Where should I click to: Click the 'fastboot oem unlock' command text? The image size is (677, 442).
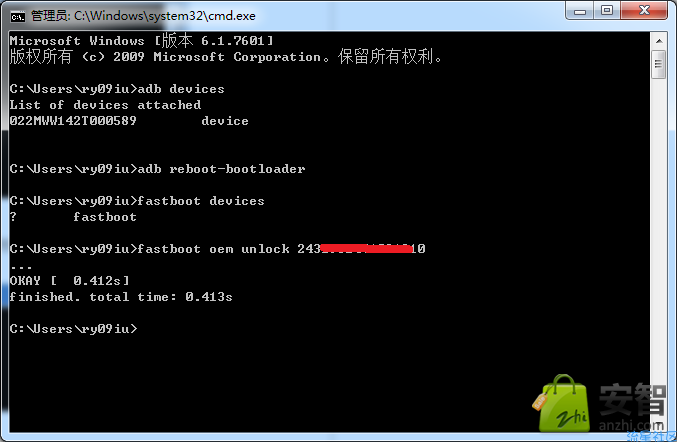coord(213,249)
